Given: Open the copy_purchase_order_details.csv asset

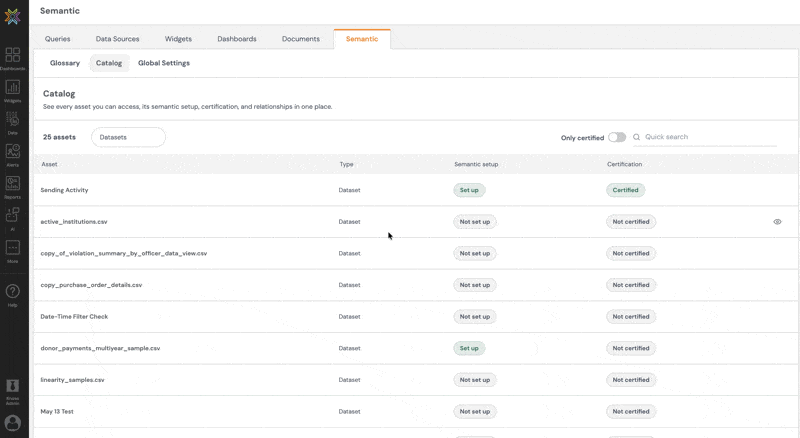Looking at the screenshot, I should (x=91, y=285).
